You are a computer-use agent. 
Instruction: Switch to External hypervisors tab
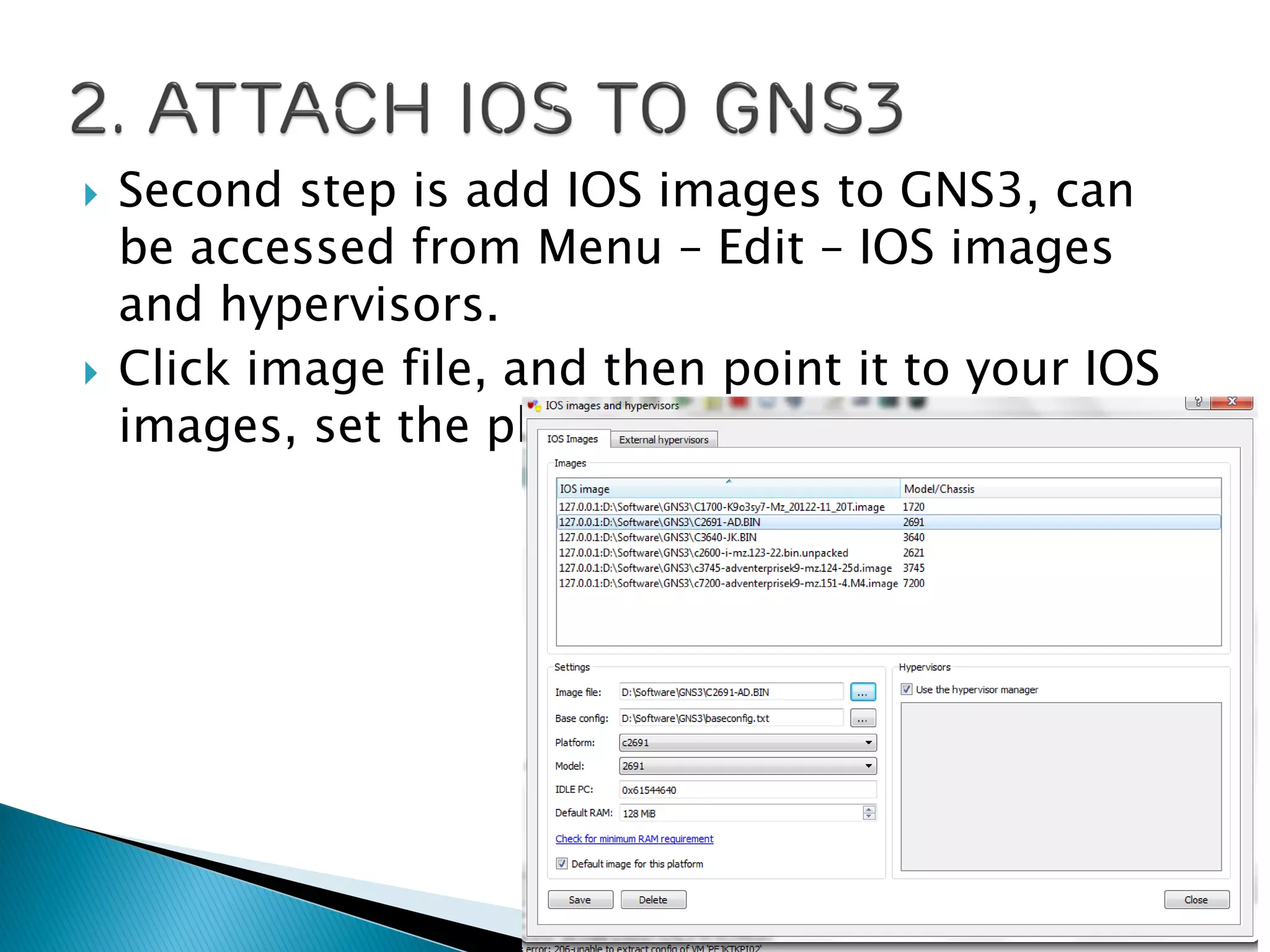pyautogui.click(x=663, y=439)
